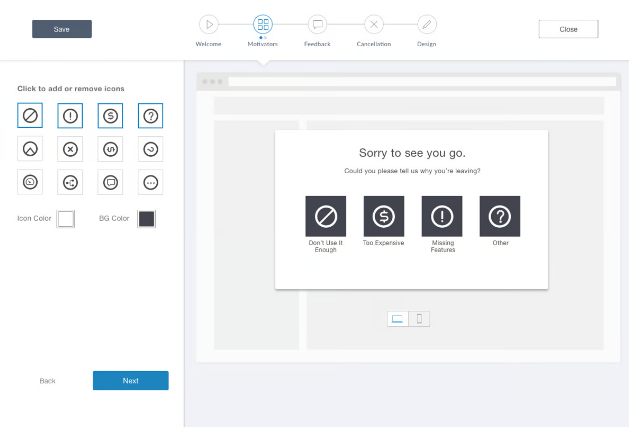Go to the Welcome step
The height and width of the screenshot is (427, 629).
click(x=209, y=24)
